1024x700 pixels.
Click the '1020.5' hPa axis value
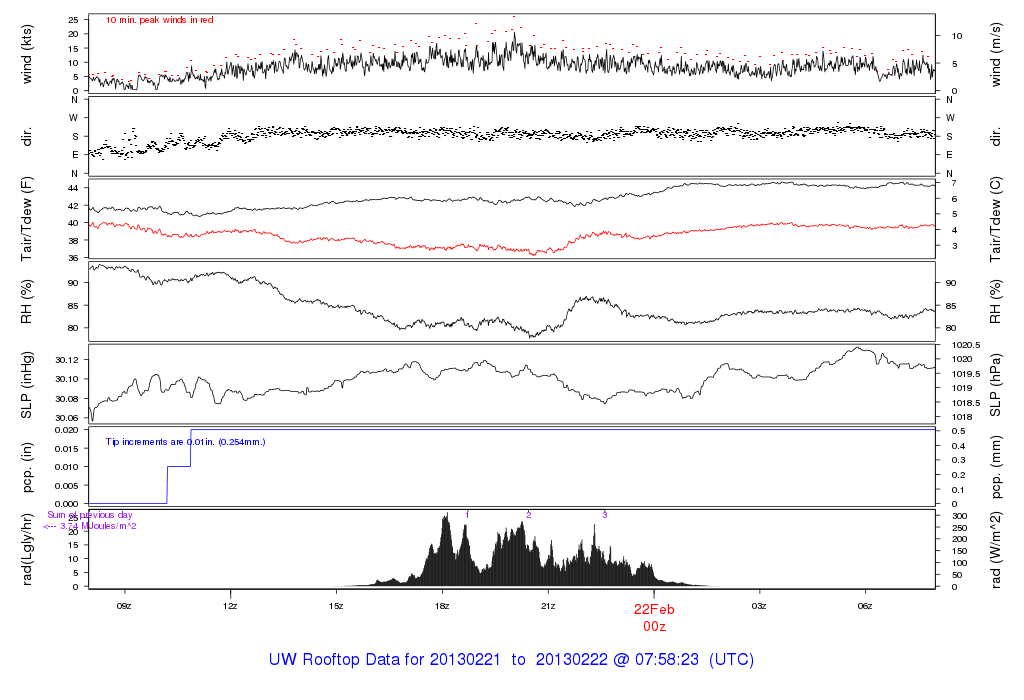tap(967, 345)
